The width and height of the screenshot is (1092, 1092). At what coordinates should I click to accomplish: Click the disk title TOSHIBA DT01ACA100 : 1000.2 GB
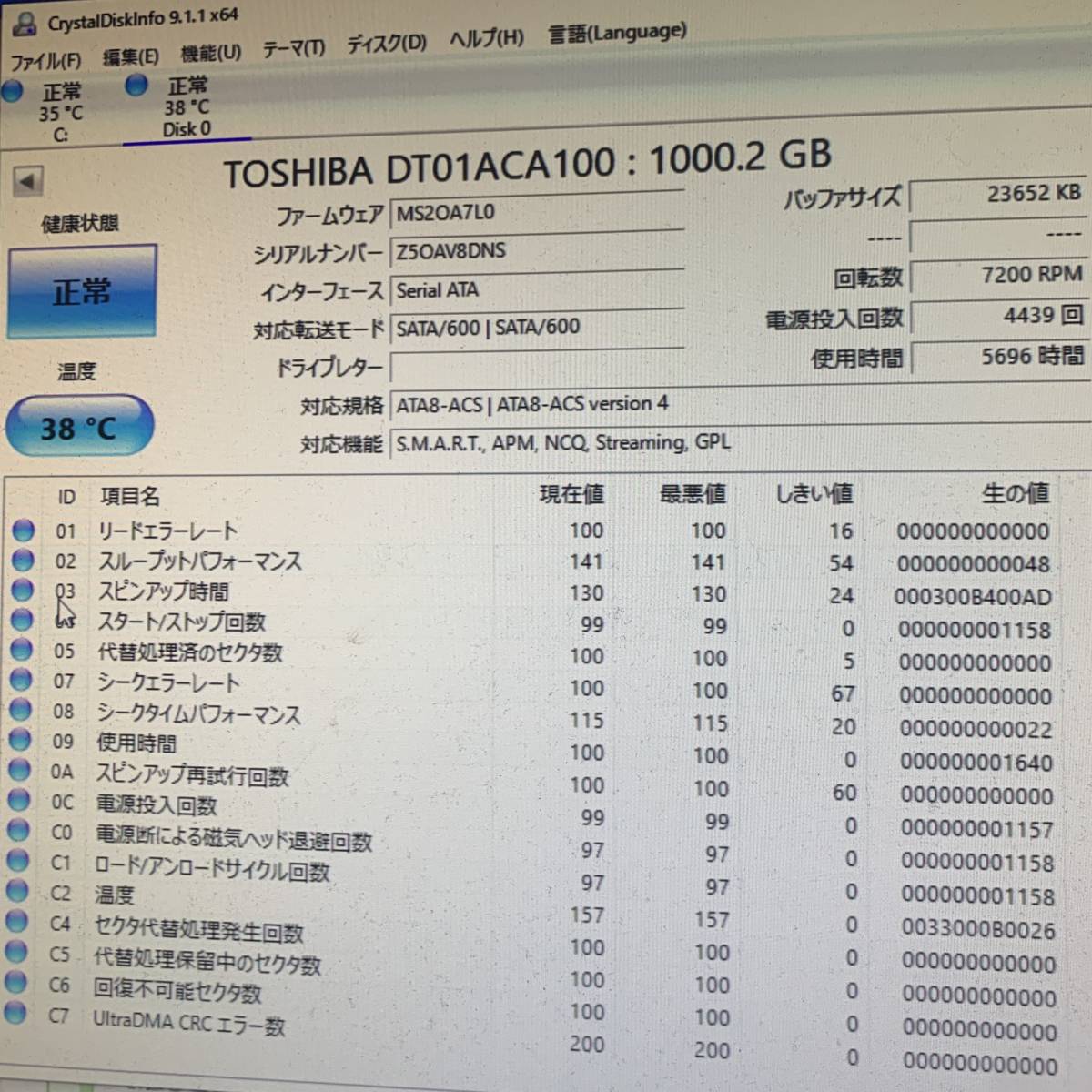click(x=527, y=164)
